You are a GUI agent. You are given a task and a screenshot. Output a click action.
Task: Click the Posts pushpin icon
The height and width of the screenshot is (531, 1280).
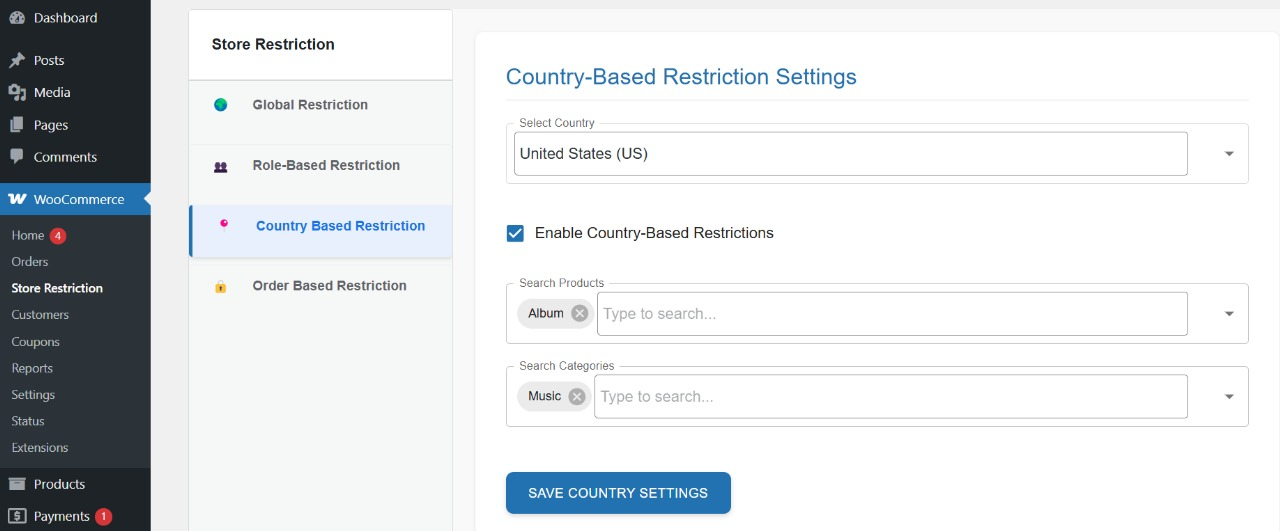17,60
